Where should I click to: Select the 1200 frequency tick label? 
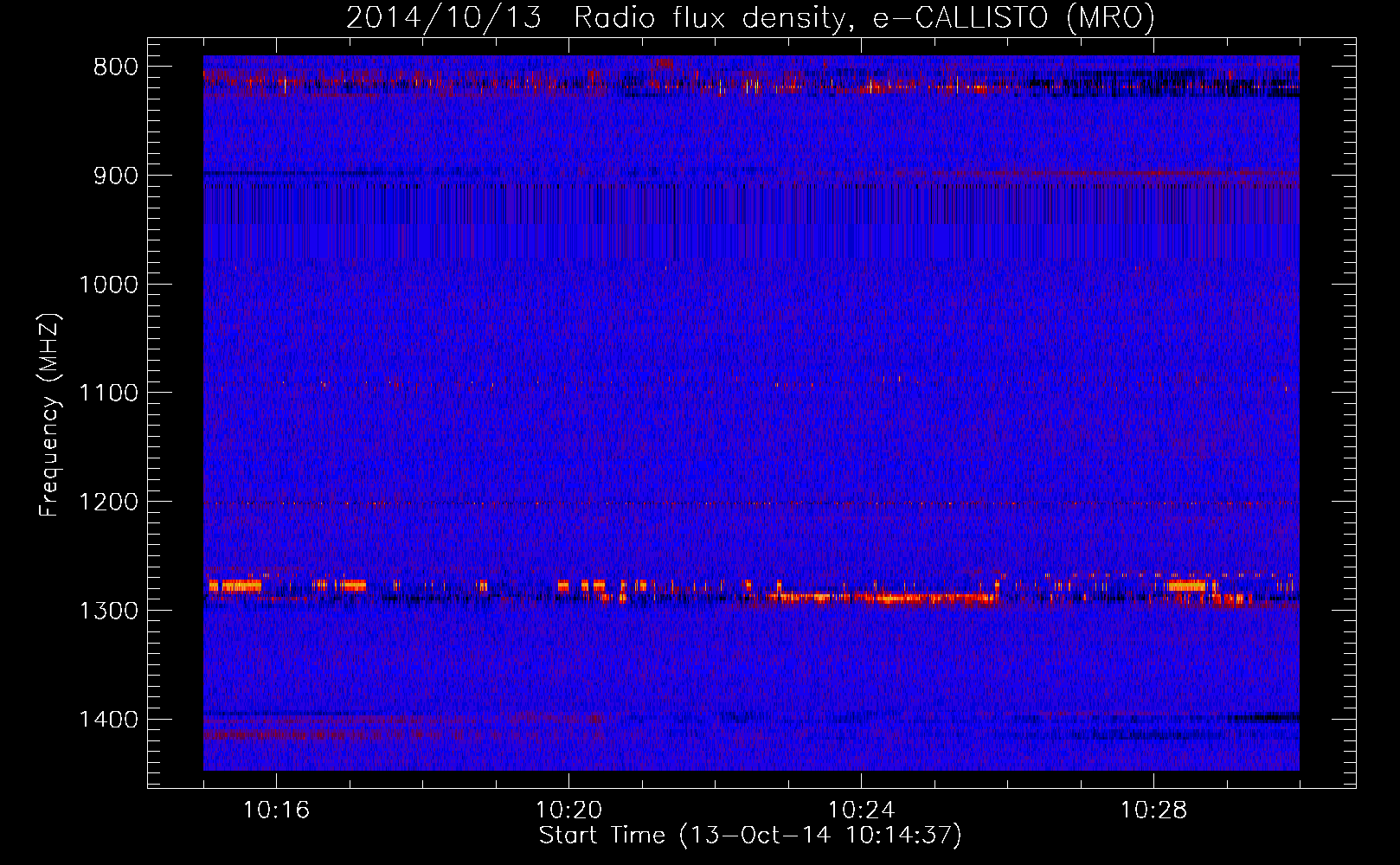108,503
